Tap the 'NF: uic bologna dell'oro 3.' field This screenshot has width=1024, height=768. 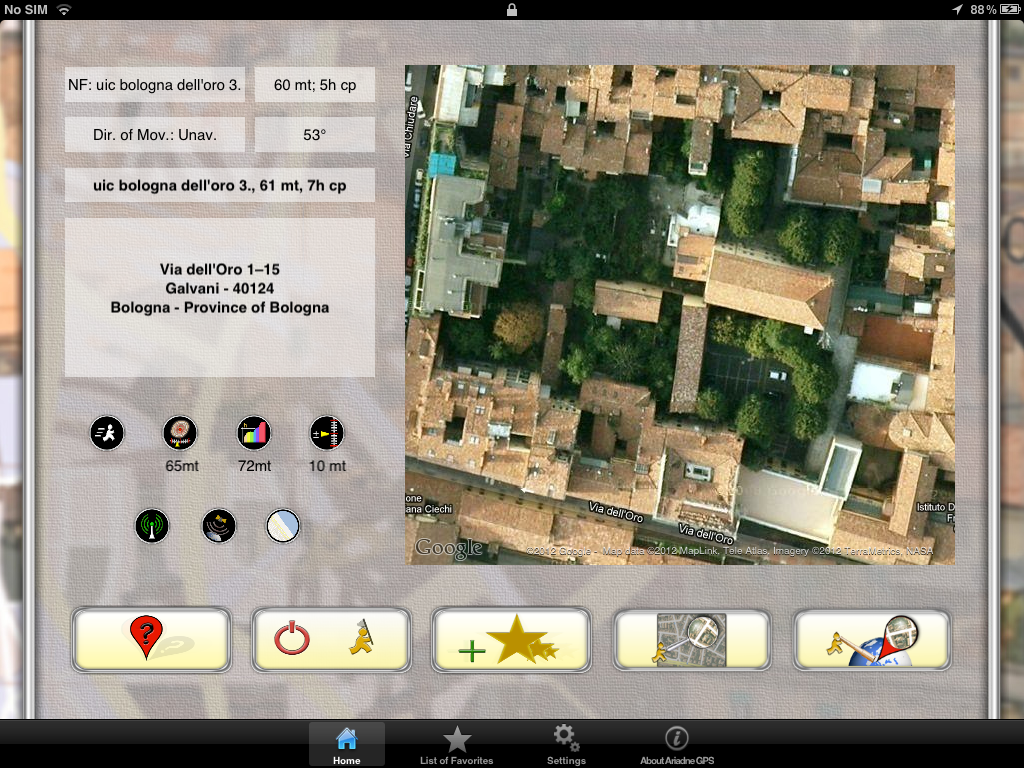click(x=155, y=85)
